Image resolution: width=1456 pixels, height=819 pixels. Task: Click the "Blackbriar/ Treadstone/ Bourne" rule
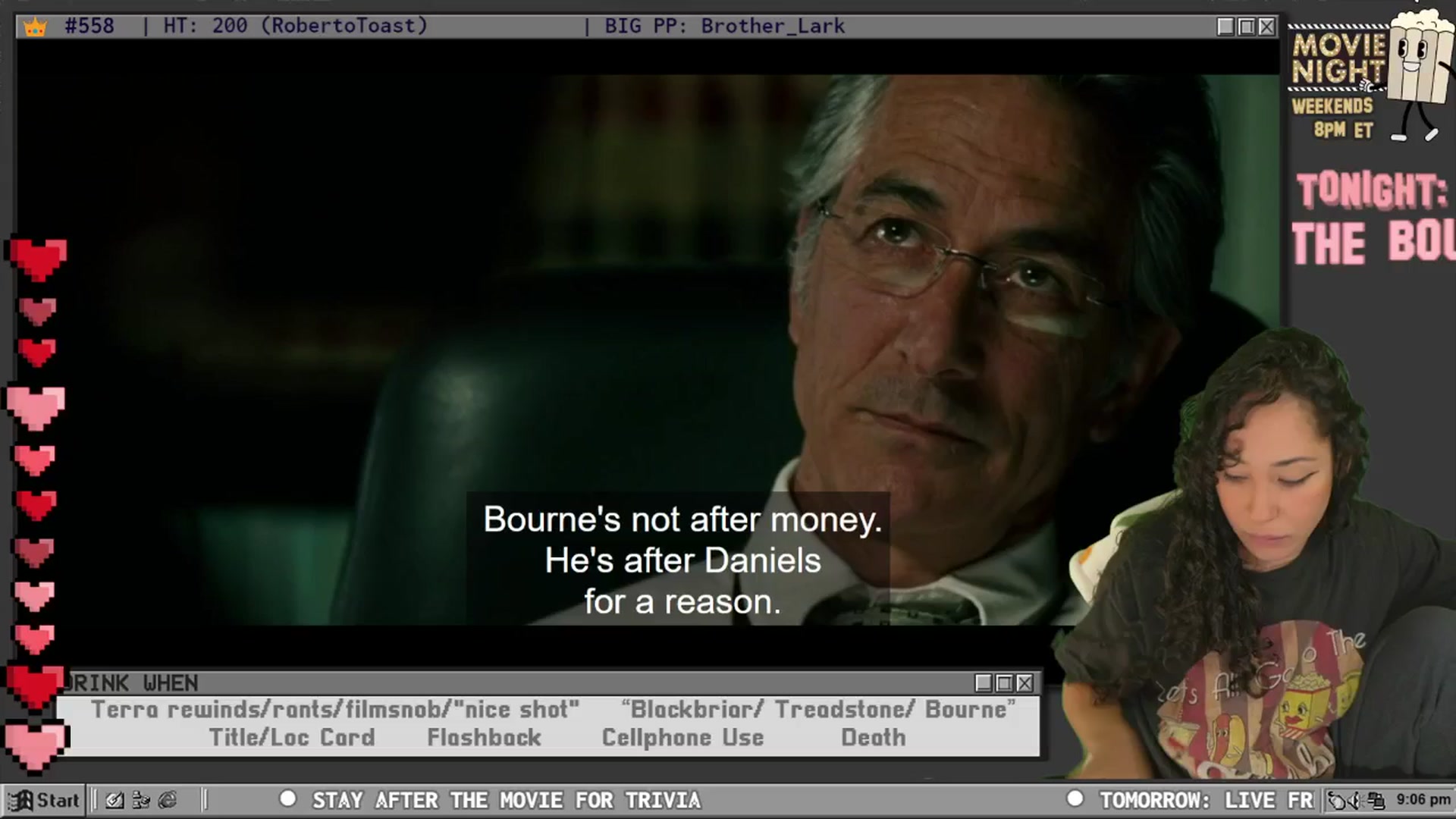(x=818, y=710)
